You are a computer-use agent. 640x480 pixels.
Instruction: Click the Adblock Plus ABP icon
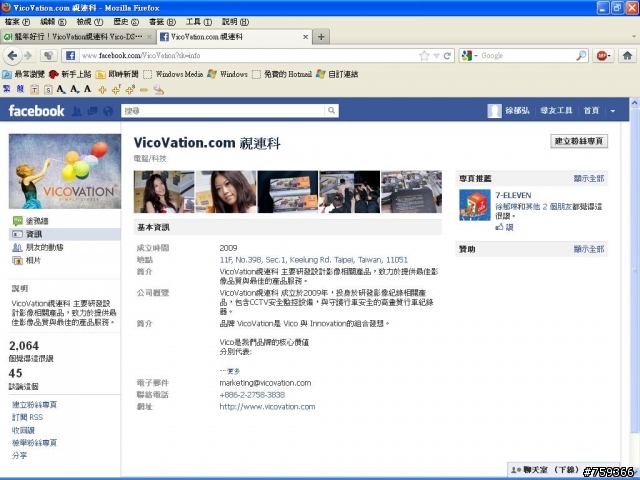(604, 56)
